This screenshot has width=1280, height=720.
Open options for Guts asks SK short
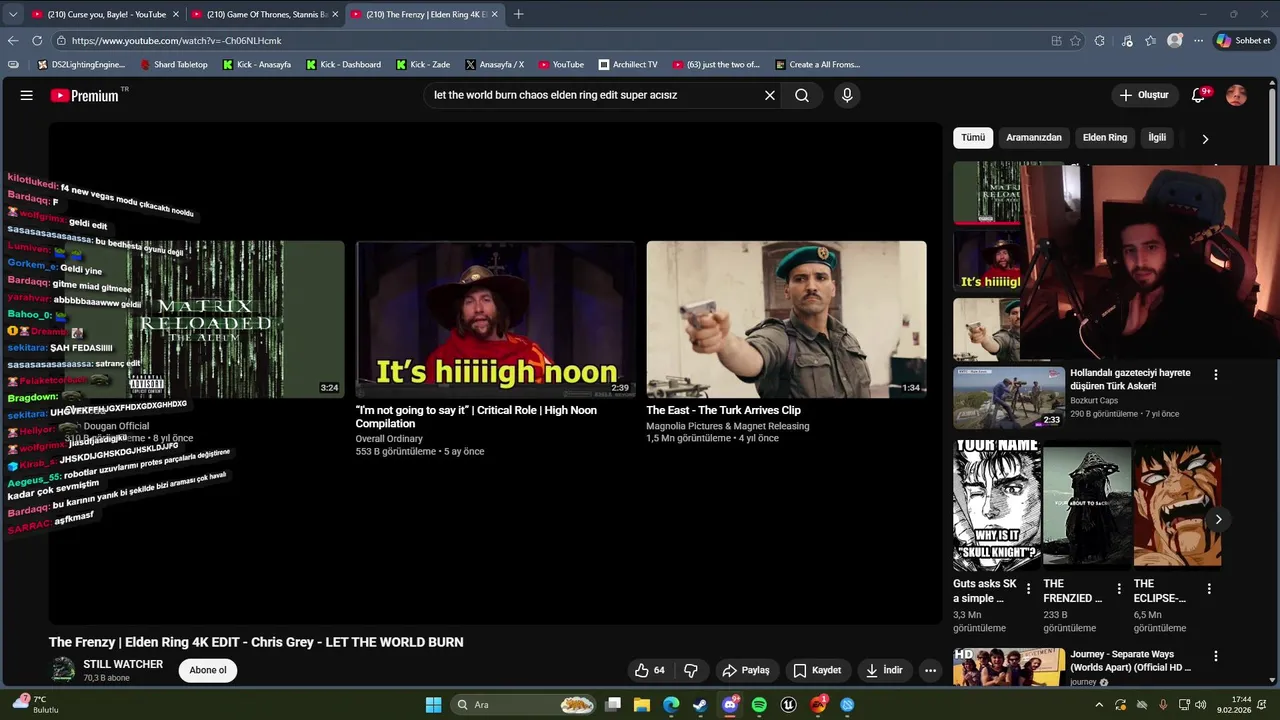(x=1028, y=589)
